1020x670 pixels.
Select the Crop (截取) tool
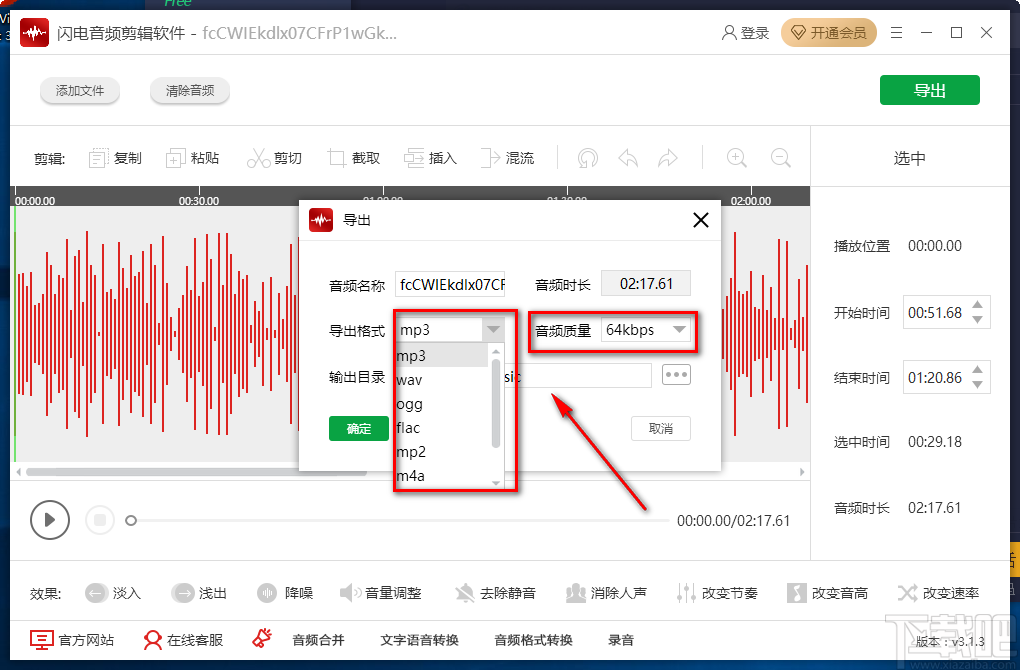[x=354, y=158]
